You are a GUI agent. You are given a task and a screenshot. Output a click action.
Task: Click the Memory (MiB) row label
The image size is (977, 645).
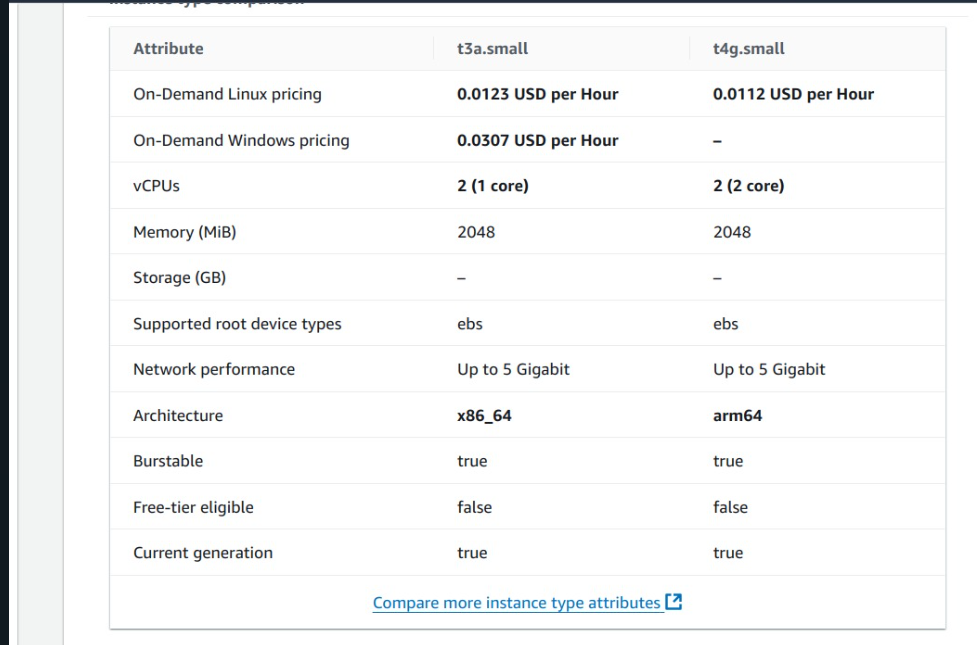pyautogui.click(x=184, y=232)
